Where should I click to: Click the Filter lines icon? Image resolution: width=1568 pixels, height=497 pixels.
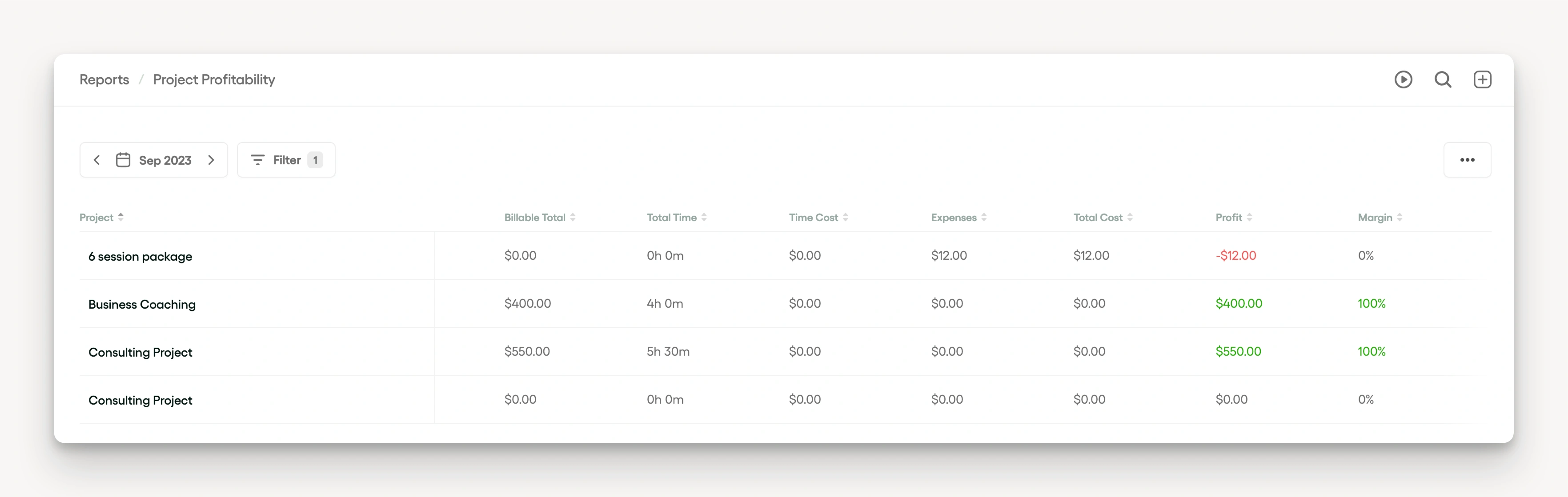pos(257,160)
